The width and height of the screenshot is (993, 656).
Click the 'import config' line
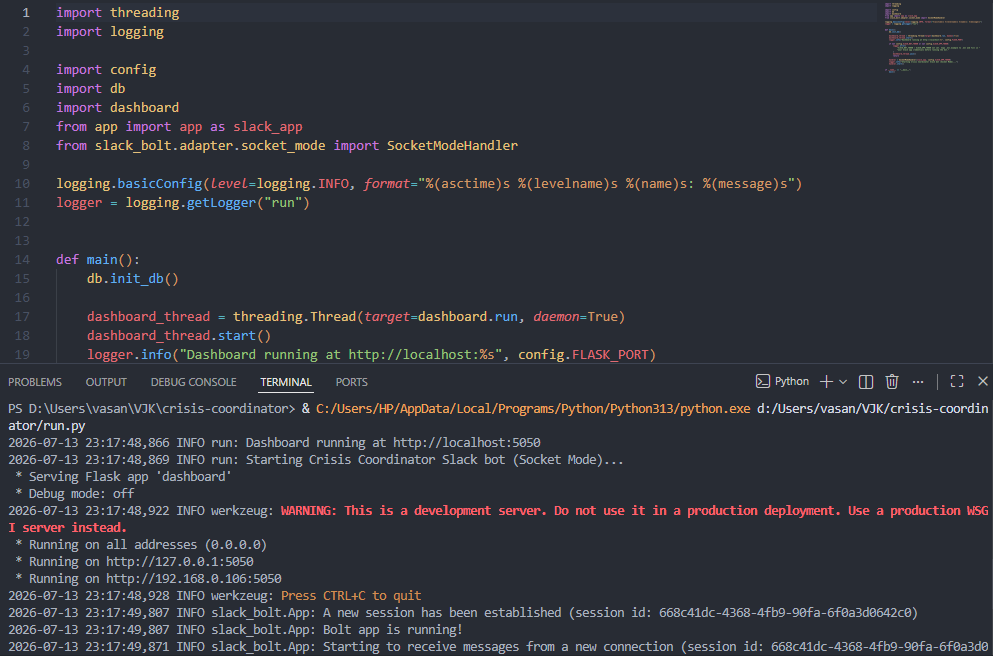click(106, 70)
